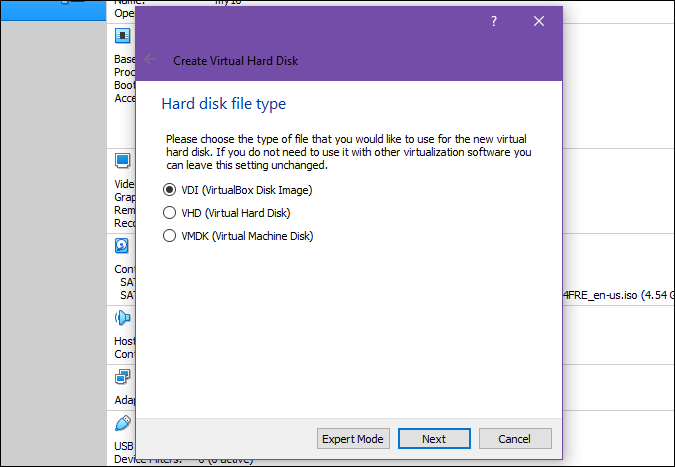
Task: Choose VHD (Virtual Hard Disk) option
Action: (226, 213)
